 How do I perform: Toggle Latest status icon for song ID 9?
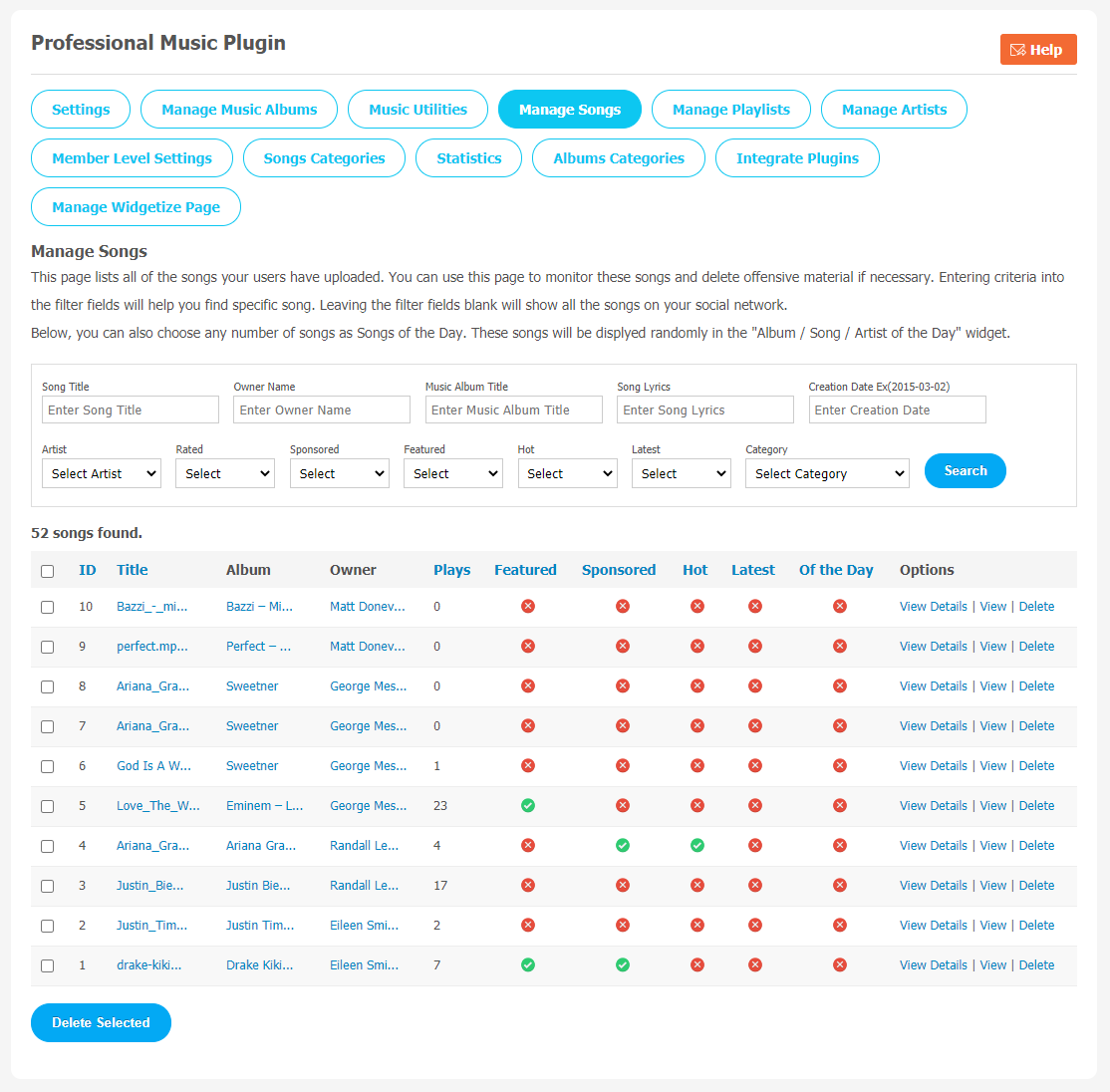[755, 647]
